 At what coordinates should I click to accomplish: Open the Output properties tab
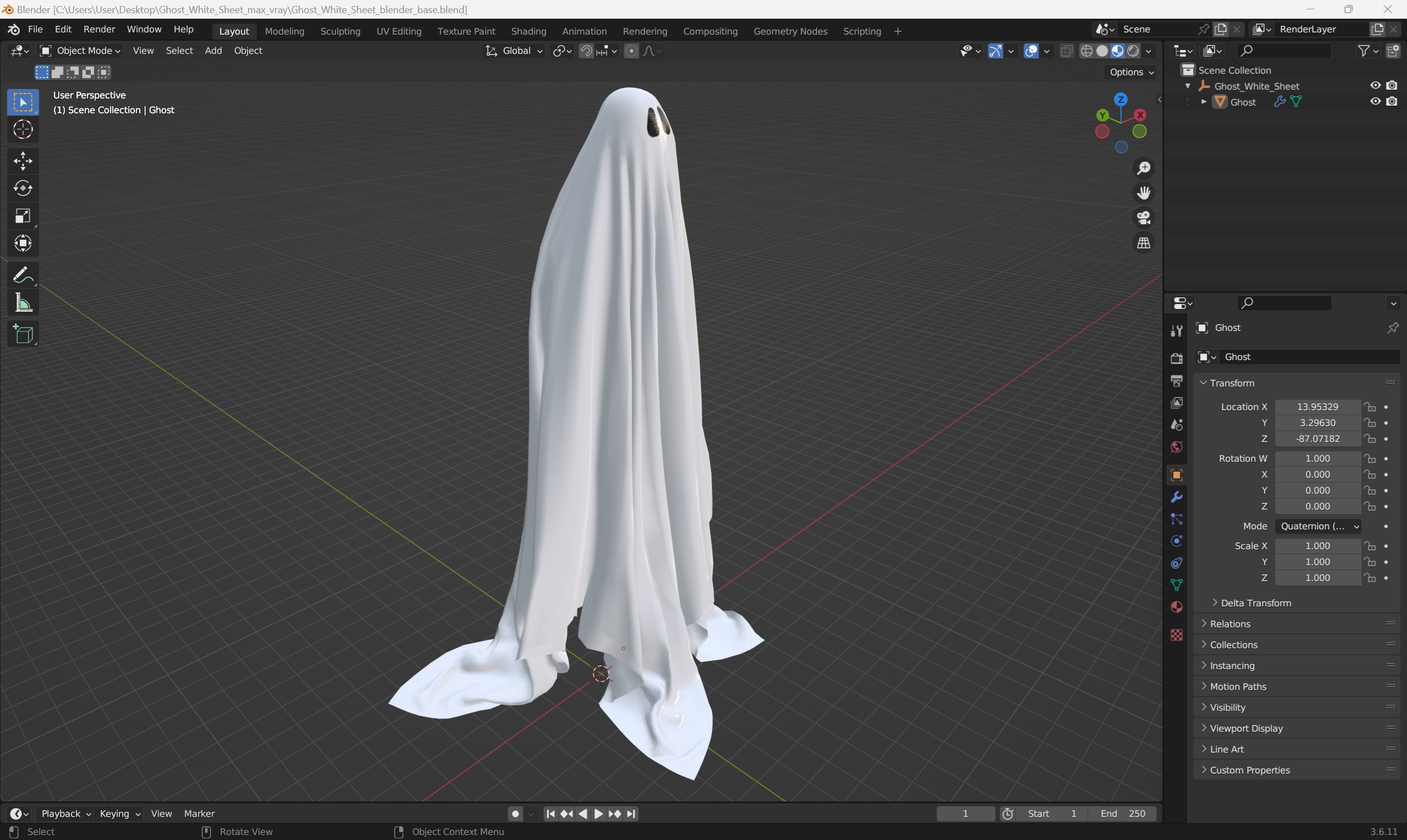pos(1177,380)
